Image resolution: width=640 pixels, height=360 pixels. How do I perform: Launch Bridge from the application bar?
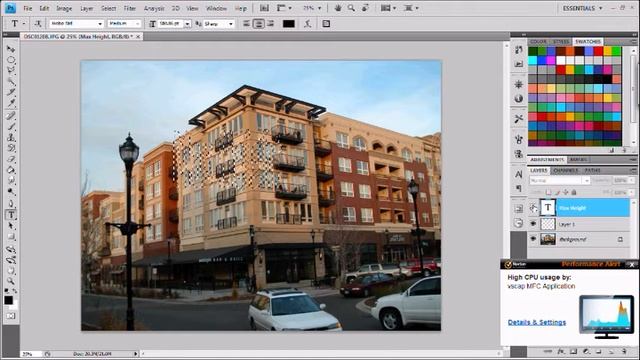pyautogui.click(x=264, y=8)
